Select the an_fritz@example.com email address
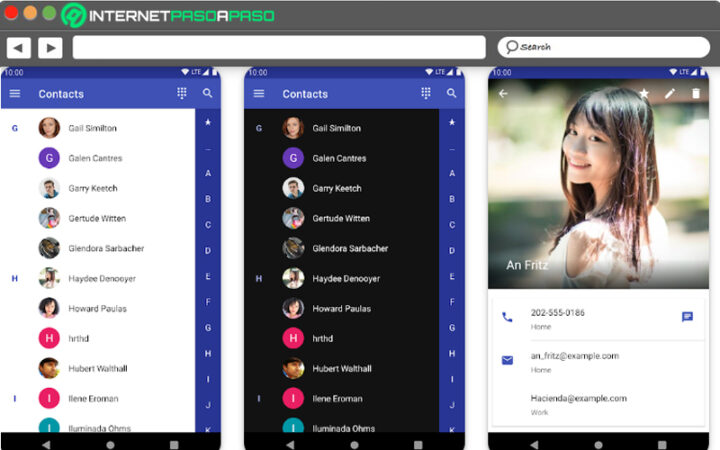Image resolution: width=720 pixels, height=450 pixels. 574,356
